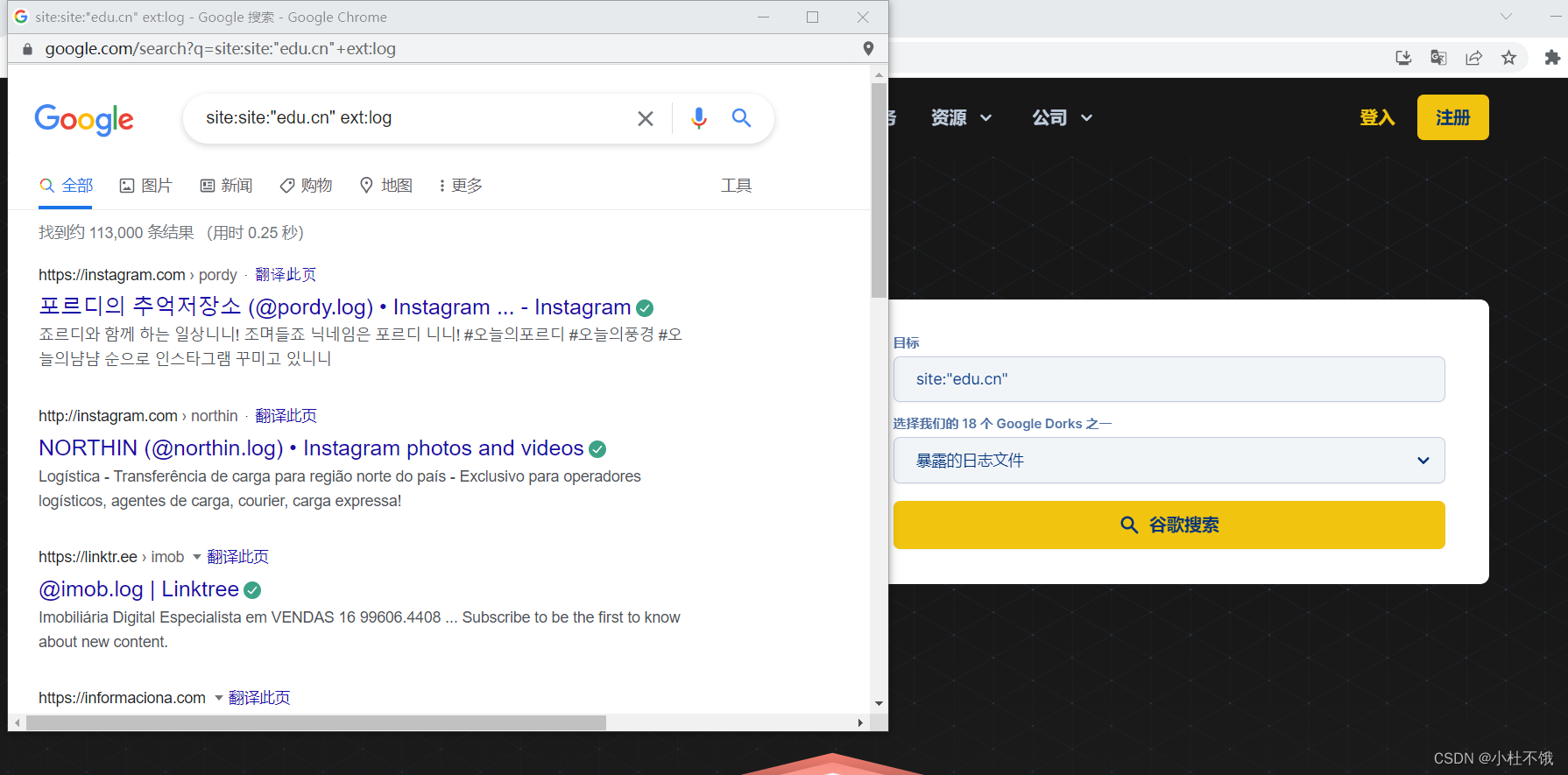1568x775 pixels.
Task: Switch to the 图片 results tab
Action: tap(146, 186)
